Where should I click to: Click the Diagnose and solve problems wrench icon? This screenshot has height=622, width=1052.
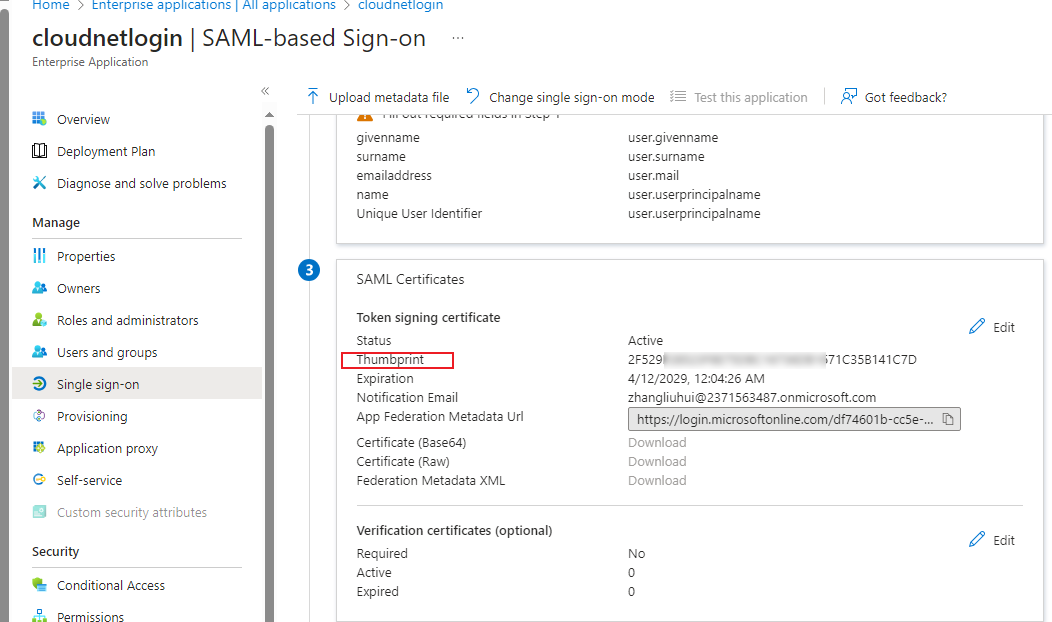click(40, 183)
